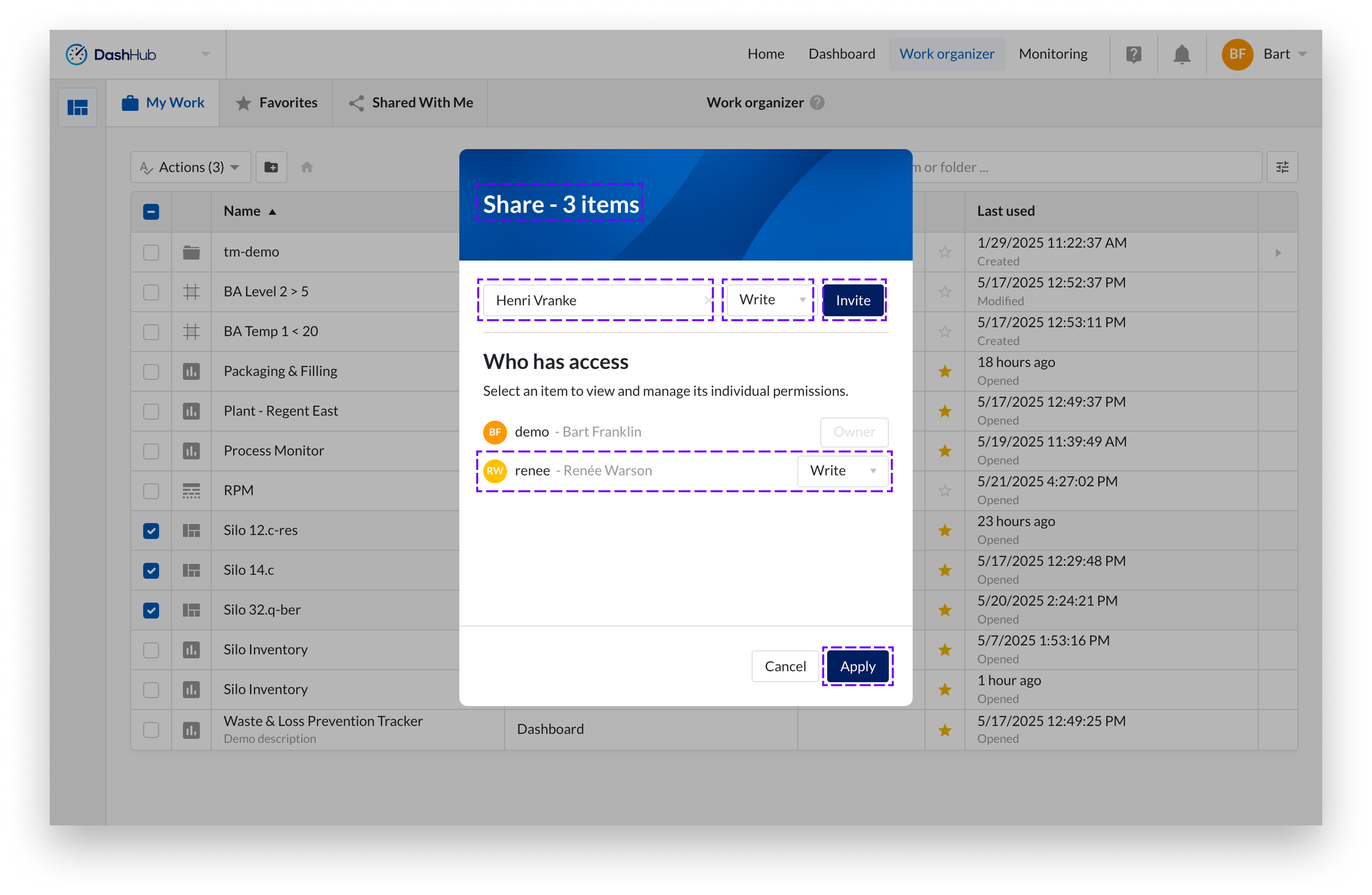Image resolution: width=1372 pixels, height=895 pixels.
Task: Toggle the select-all header checkbox
Action: tap(151, 212)
